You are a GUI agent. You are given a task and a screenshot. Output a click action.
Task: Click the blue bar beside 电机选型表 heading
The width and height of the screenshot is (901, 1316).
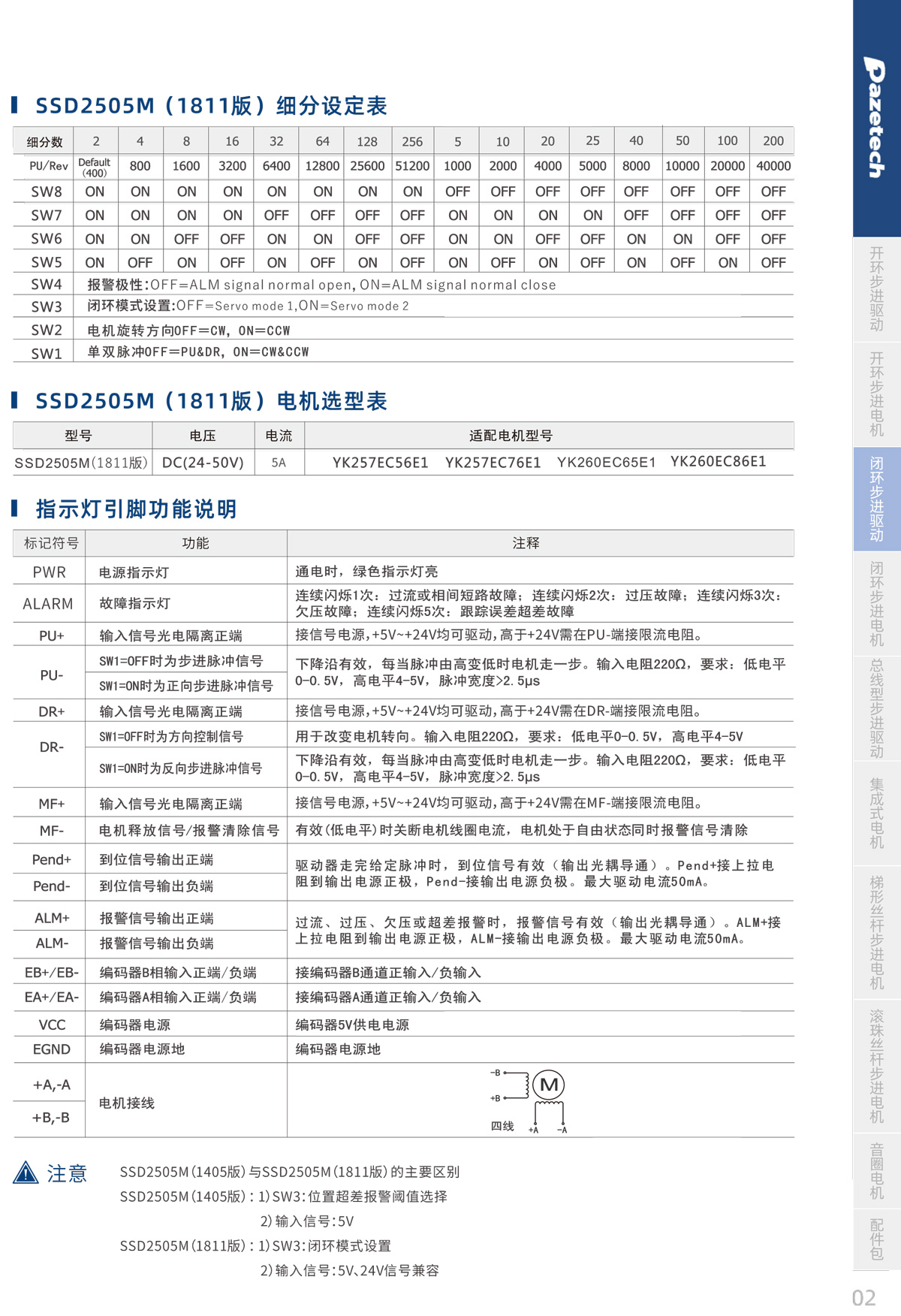(x=15, y=400)
